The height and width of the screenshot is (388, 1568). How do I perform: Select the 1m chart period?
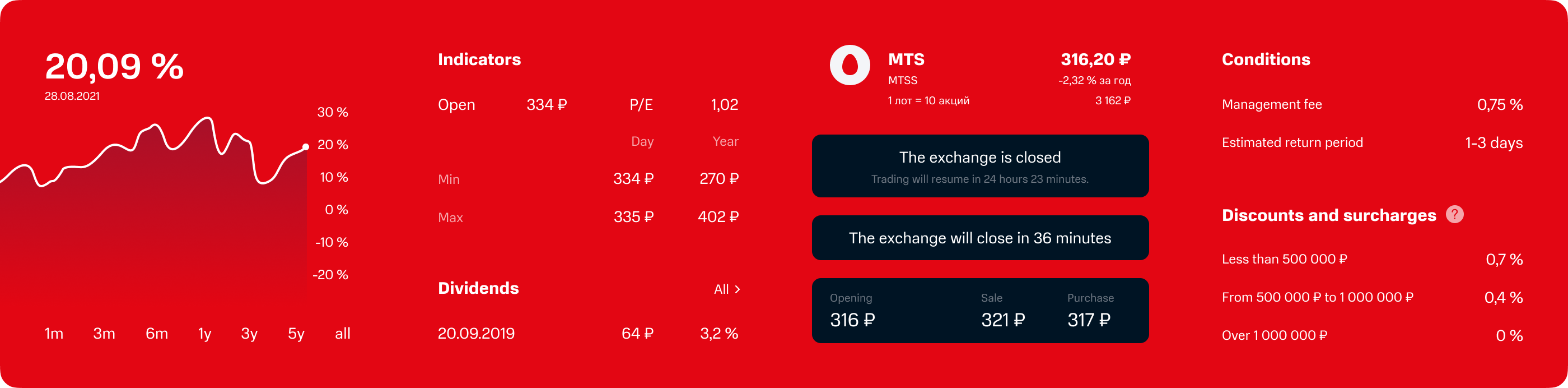(x=54, y=334)
